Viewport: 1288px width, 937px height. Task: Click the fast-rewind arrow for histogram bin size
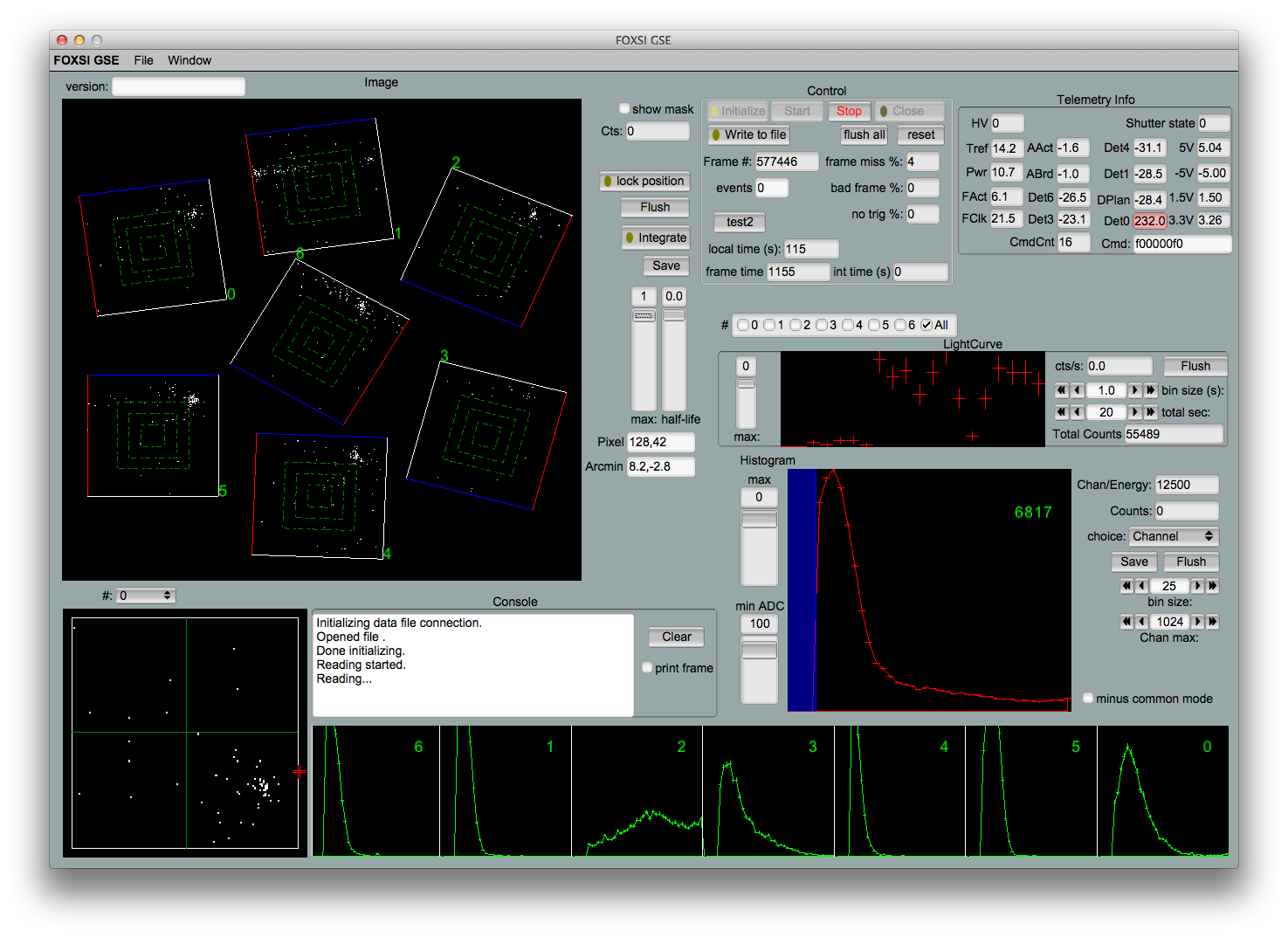1126,586
